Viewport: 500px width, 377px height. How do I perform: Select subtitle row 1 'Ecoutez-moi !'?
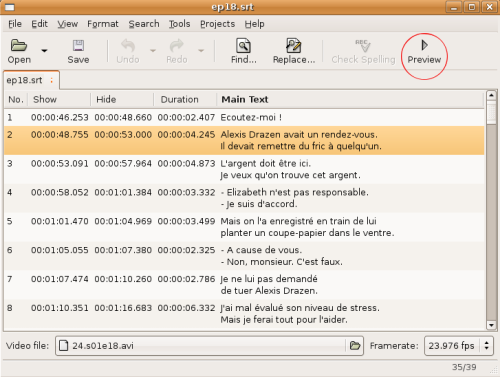point(244,117)
